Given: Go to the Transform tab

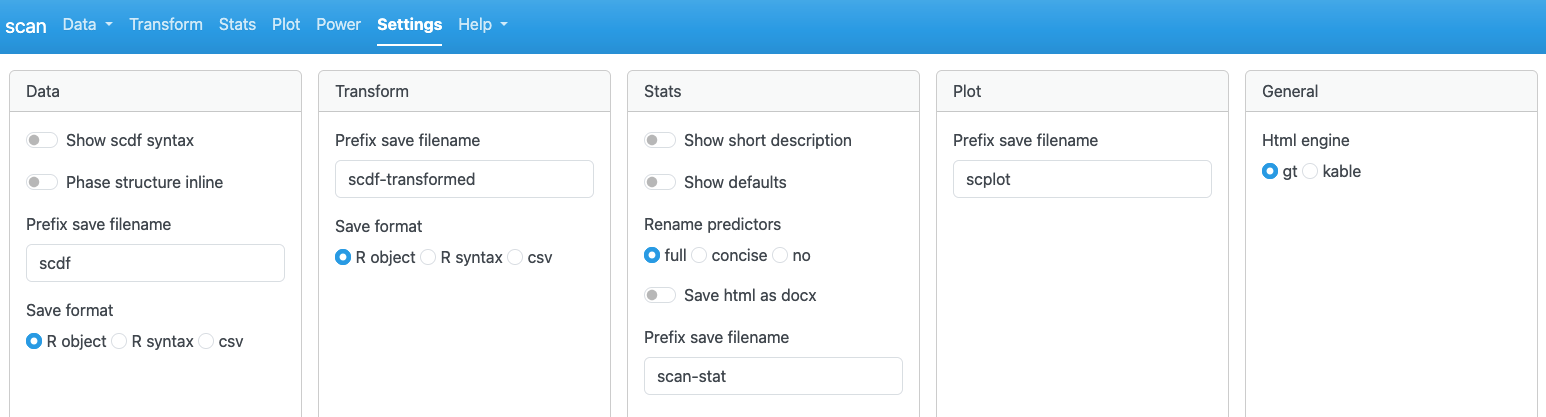Looking at the screenshot, I should [166, 24].
